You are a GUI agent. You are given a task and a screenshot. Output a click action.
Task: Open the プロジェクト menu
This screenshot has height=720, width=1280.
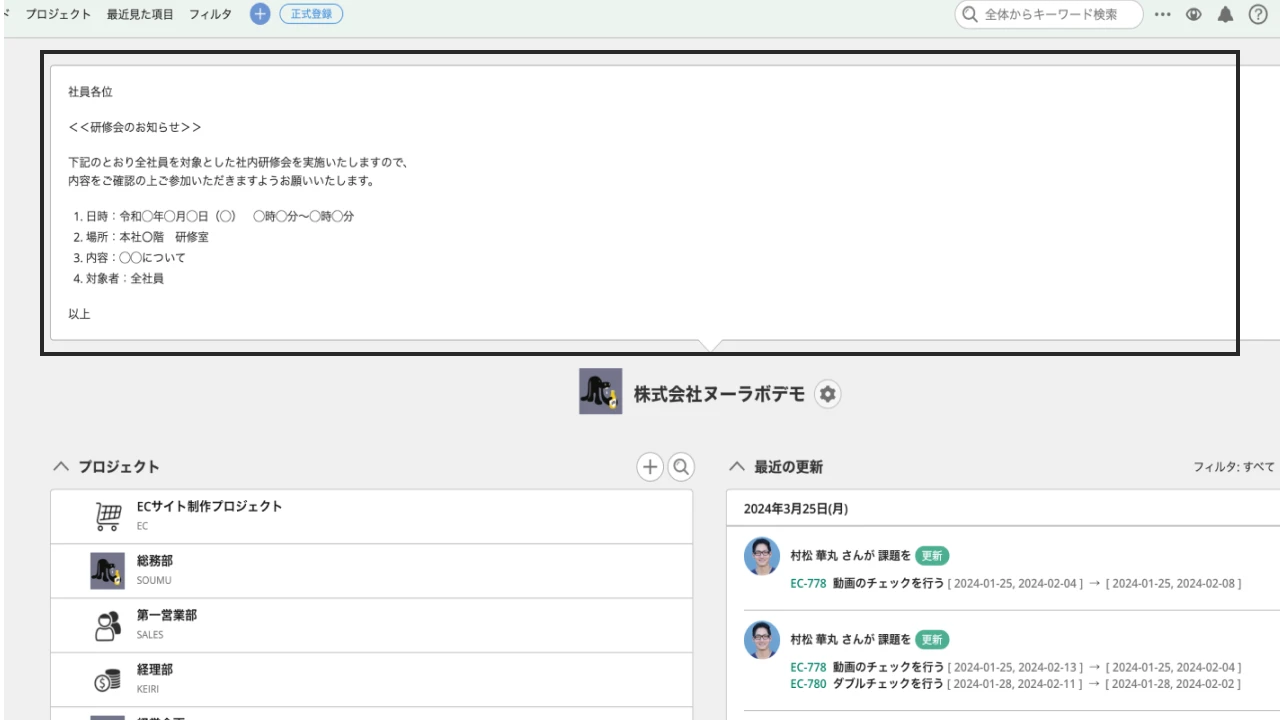point(57,14)
